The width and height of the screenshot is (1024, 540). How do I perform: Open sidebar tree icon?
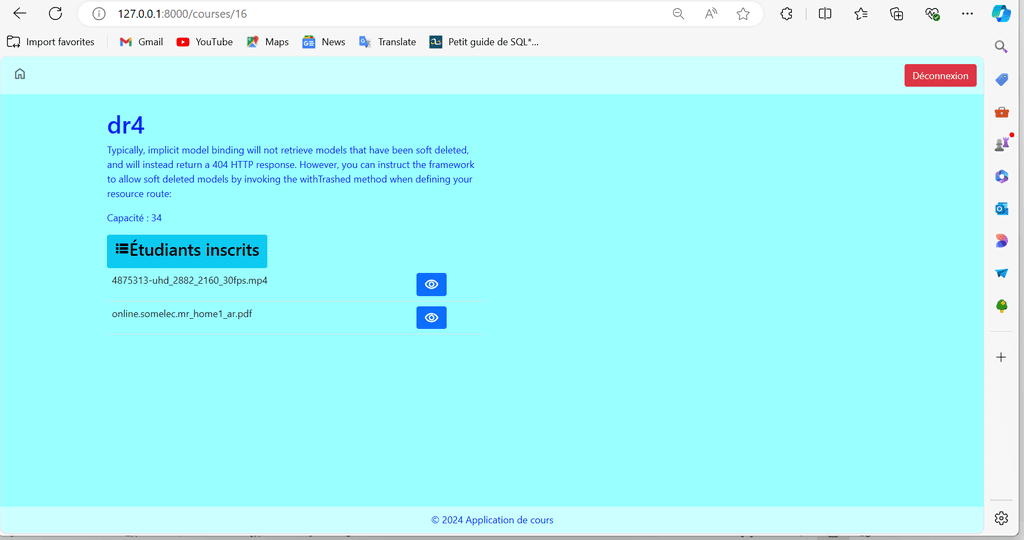pyautogui.click(x=1002, y=306)
